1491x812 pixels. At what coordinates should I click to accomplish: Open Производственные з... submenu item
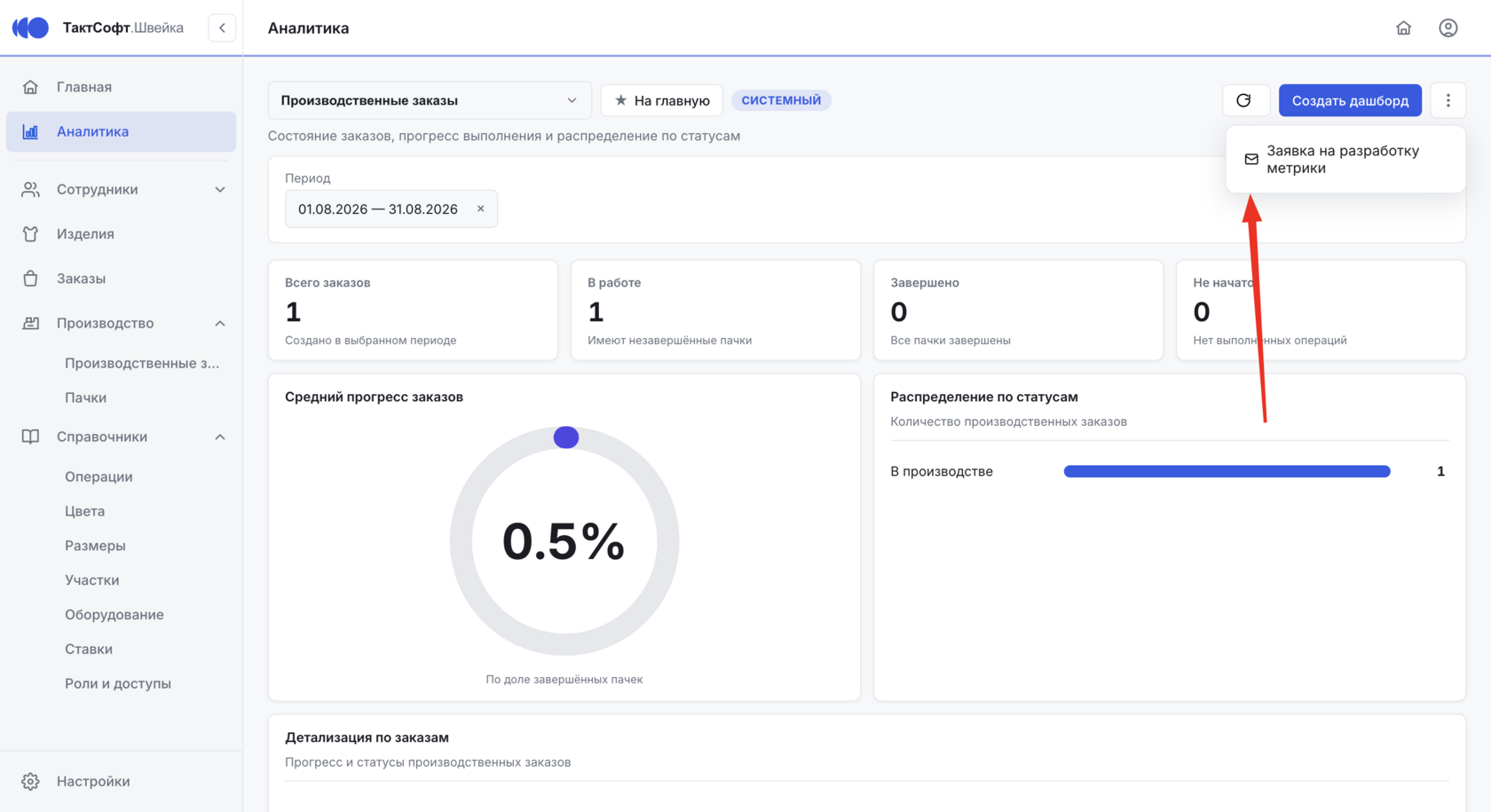tap(142, 363)
